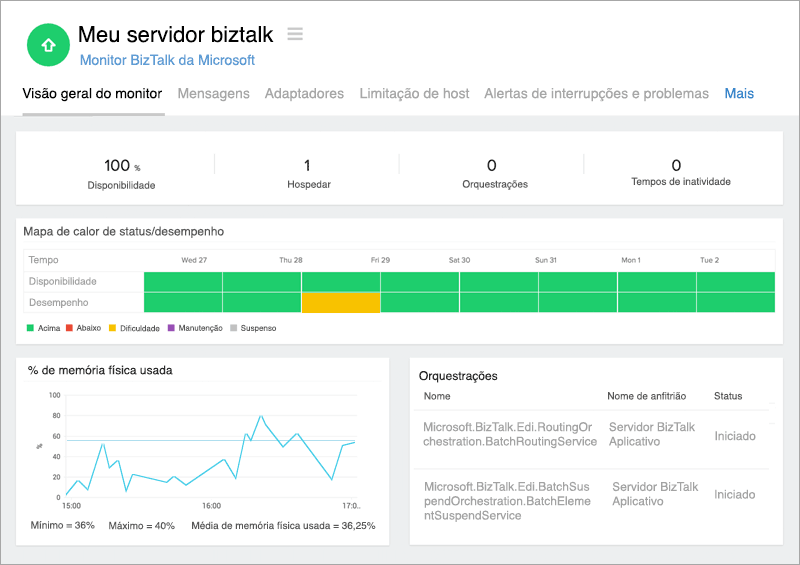The width and height of the screenshot is (800, 565).
Task: Expand the Mais tab menu
Action: [739, 93]
